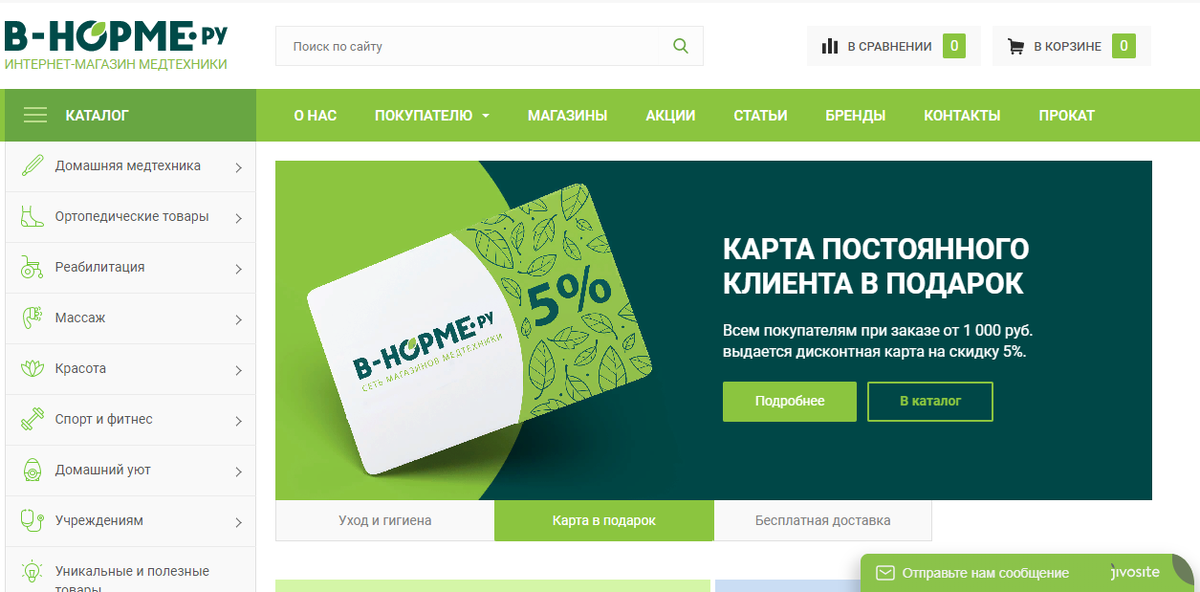
Task: Switch to the Уход и гигиена tab
Action: click(x=385, y=521)
